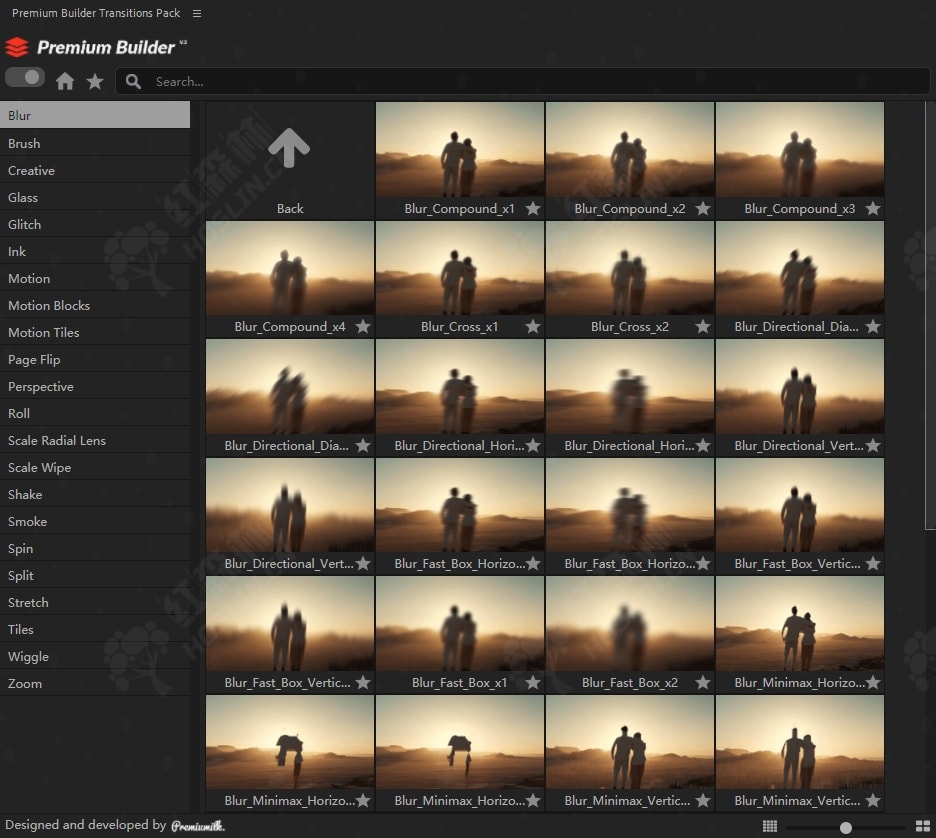
Task: Favorite the Blur_Cross_x2 preset star
Action: coord(703,327)
